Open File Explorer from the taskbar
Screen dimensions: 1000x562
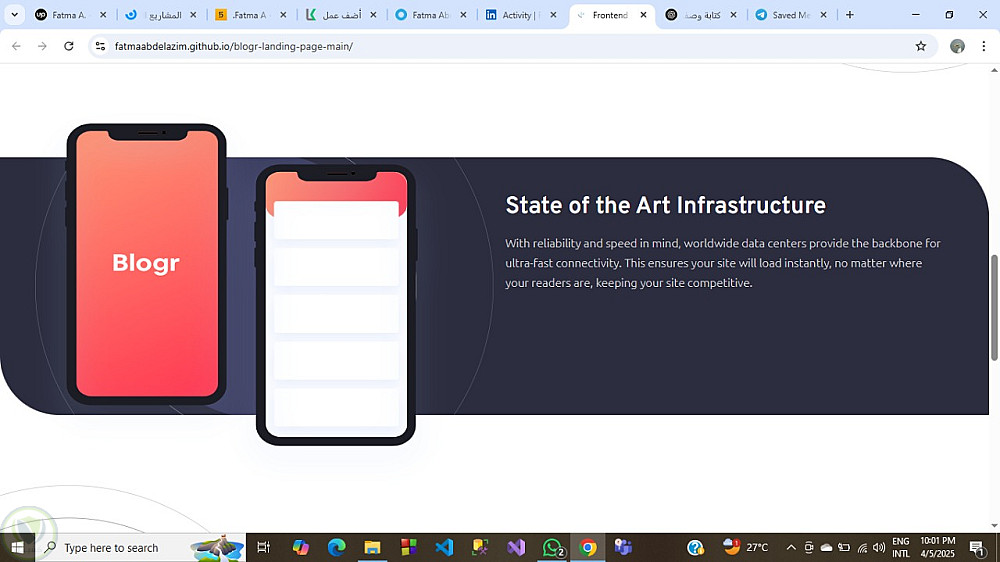coord(372,547)
